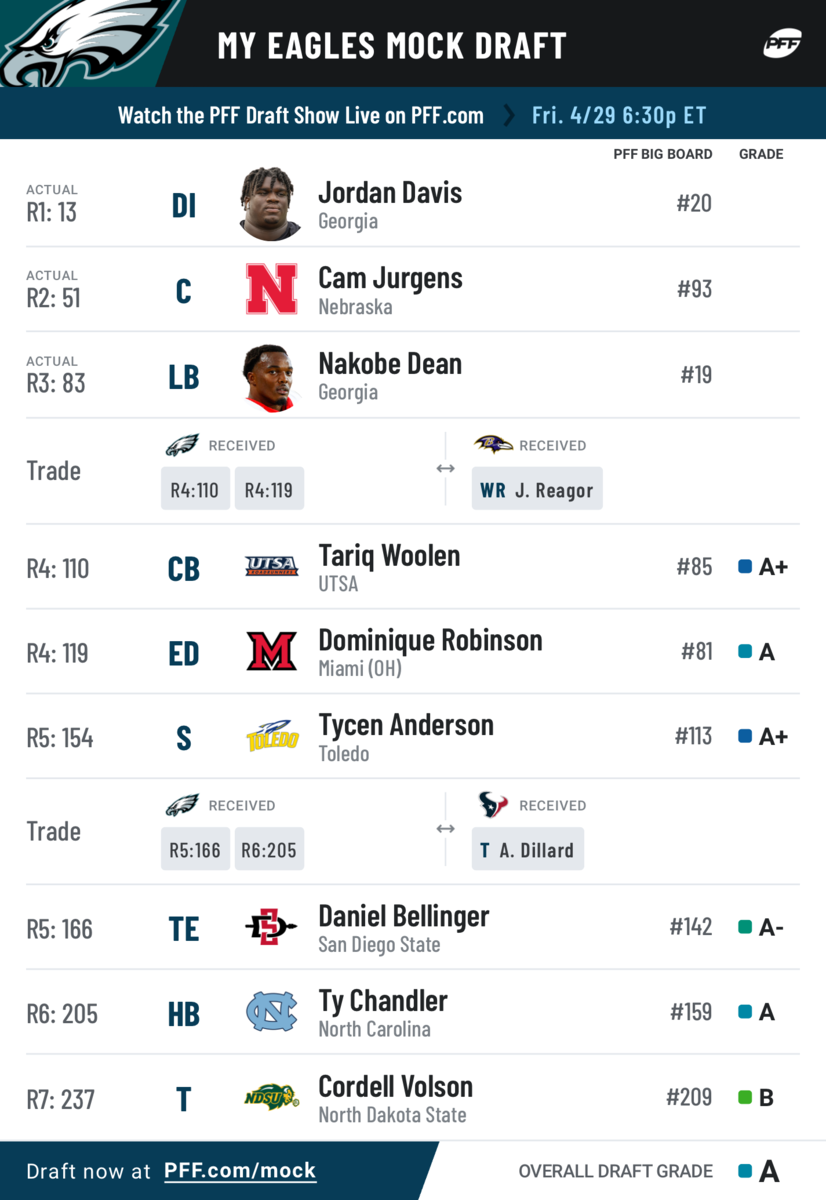Click the Ravens logo in first trade
The height and width of the screenshot is (1200, 826).
pos(493,444)
